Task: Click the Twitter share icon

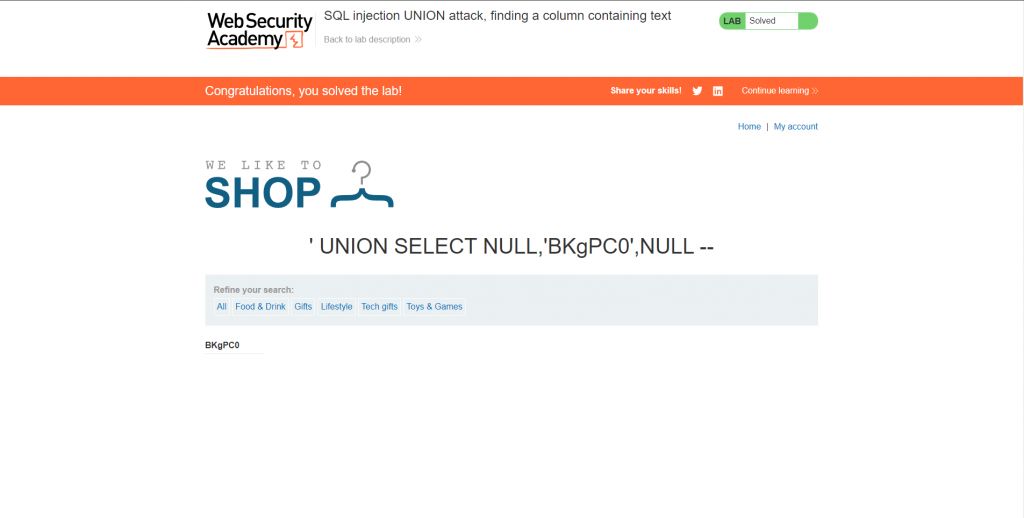Action: pyautogui.click(x=697, y=91)
